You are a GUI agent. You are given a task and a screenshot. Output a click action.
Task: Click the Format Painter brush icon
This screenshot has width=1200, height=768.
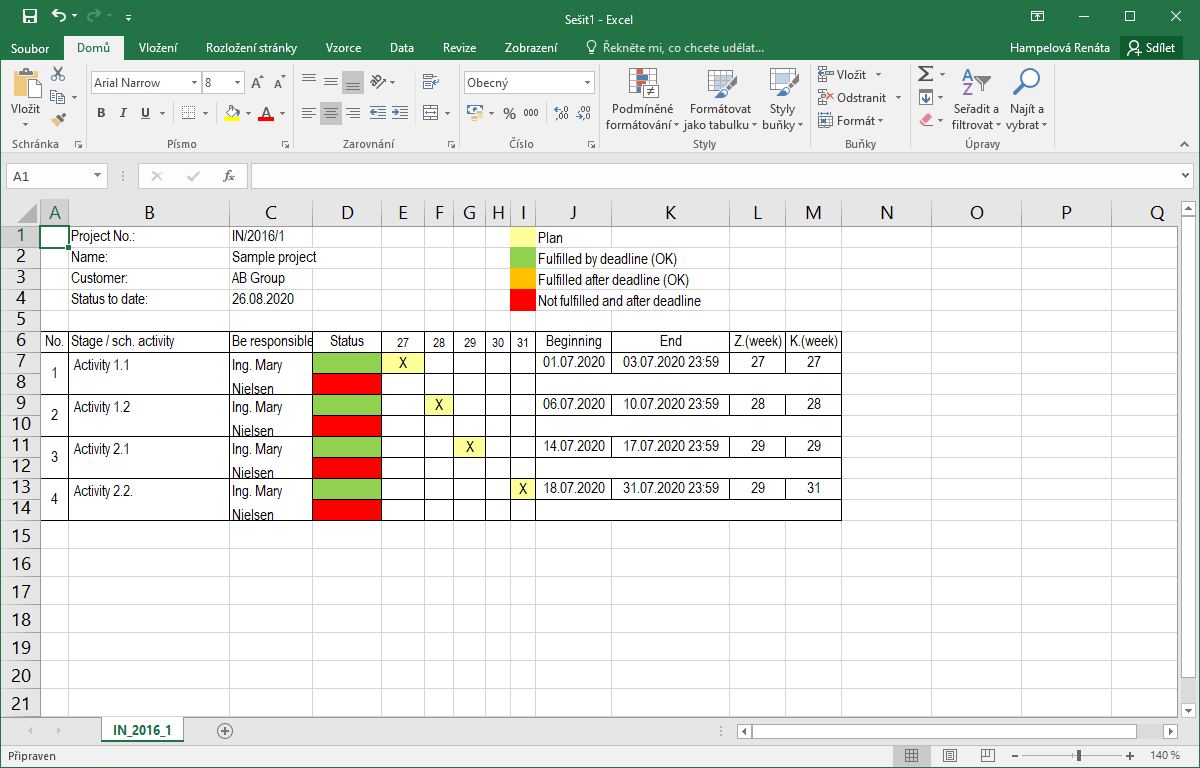58,119
